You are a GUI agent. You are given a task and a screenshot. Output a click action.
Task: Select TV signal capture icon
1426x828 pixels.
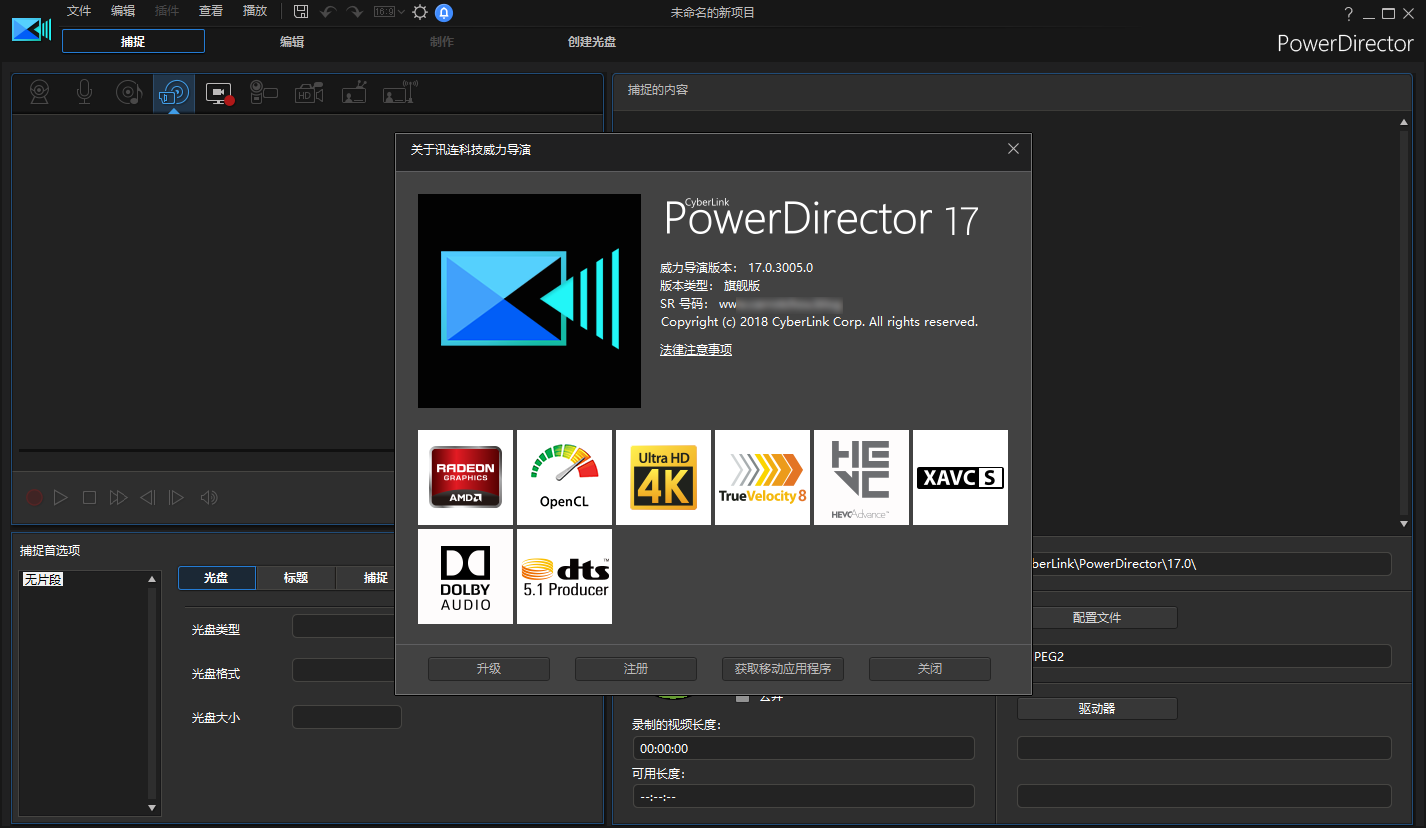(x=354, y=92)
